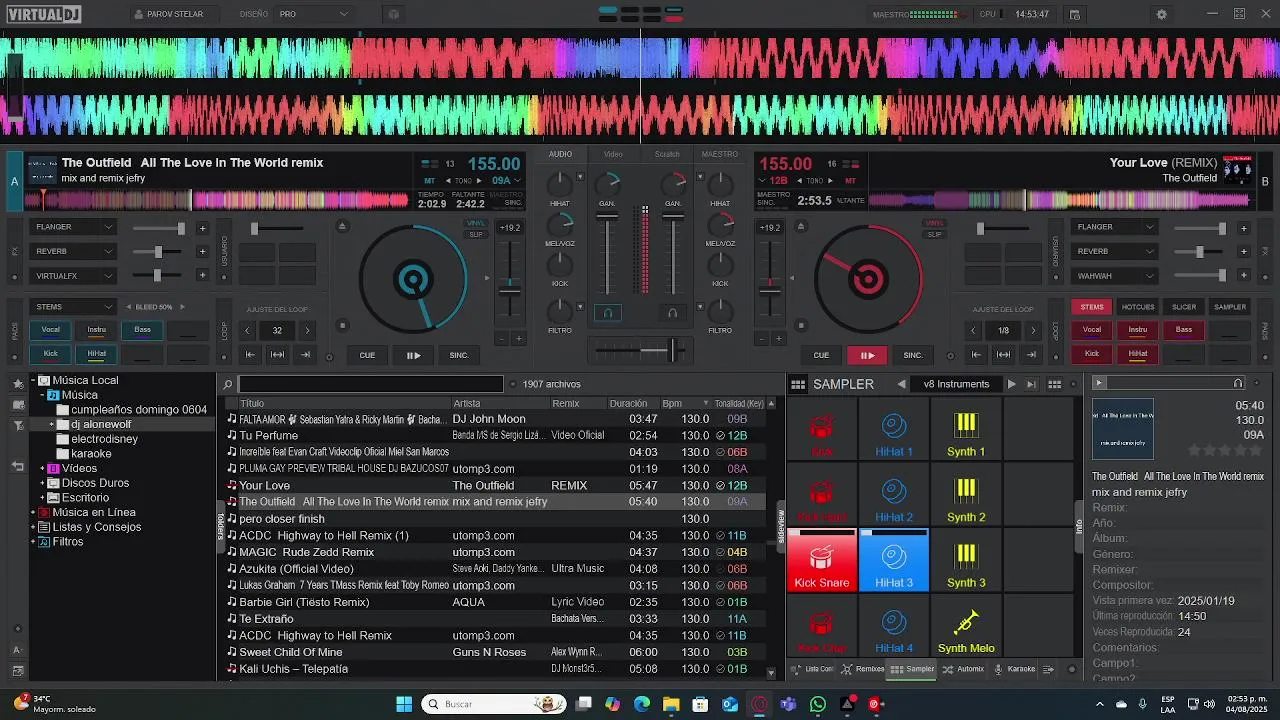Expand the key 09A dropdown on deck A
This screenshot has width=1280, height=720.
click(x=516, y=181)
